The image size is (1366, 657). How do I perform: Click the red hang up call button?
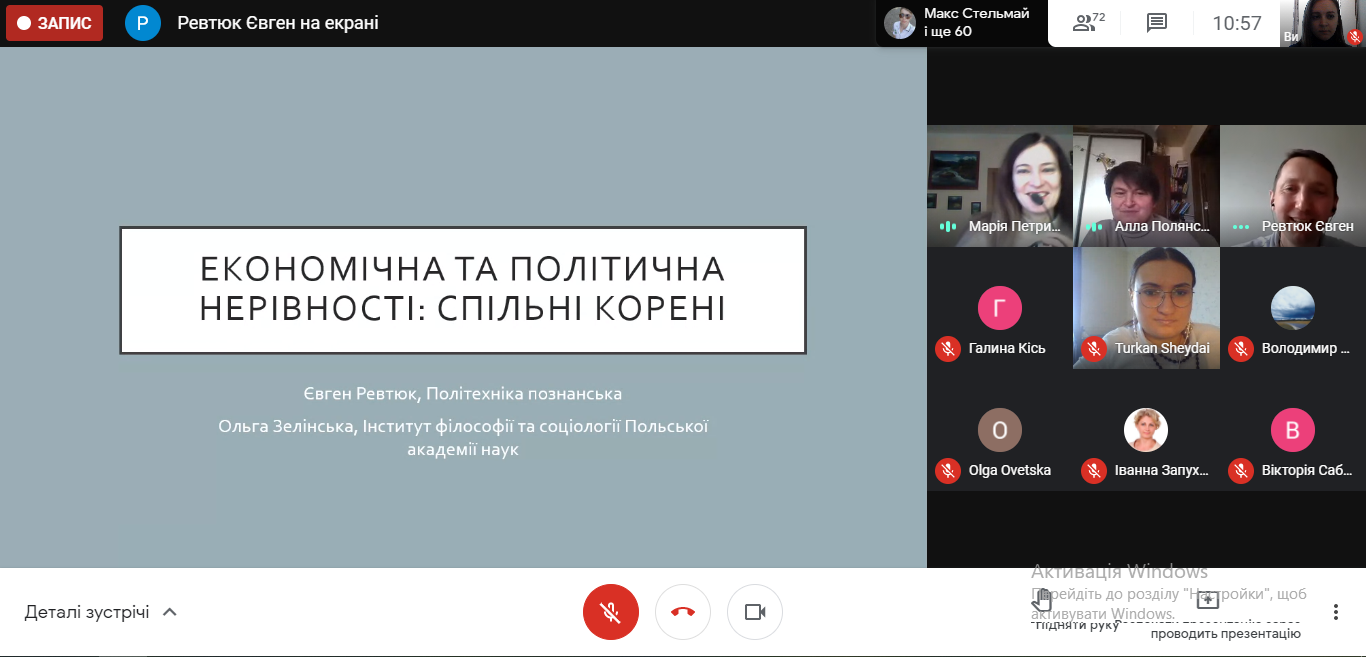click(683, 612)
